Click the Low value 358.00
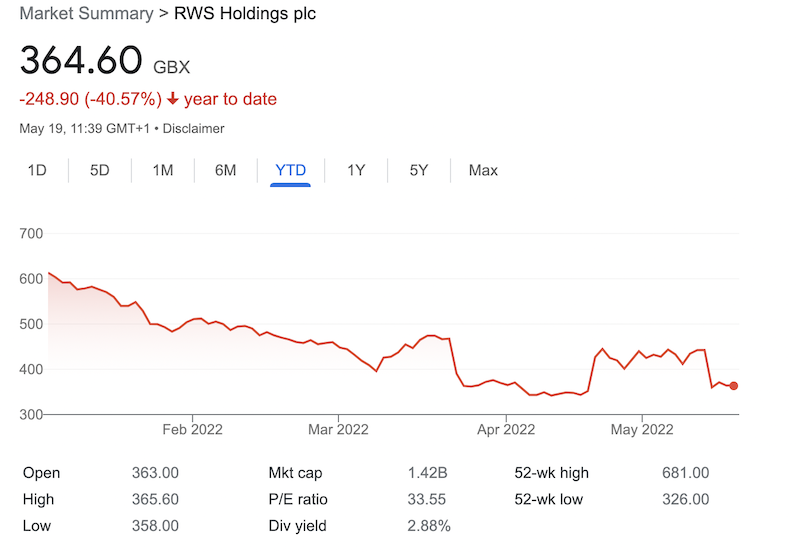 click(x=155, y=526)
